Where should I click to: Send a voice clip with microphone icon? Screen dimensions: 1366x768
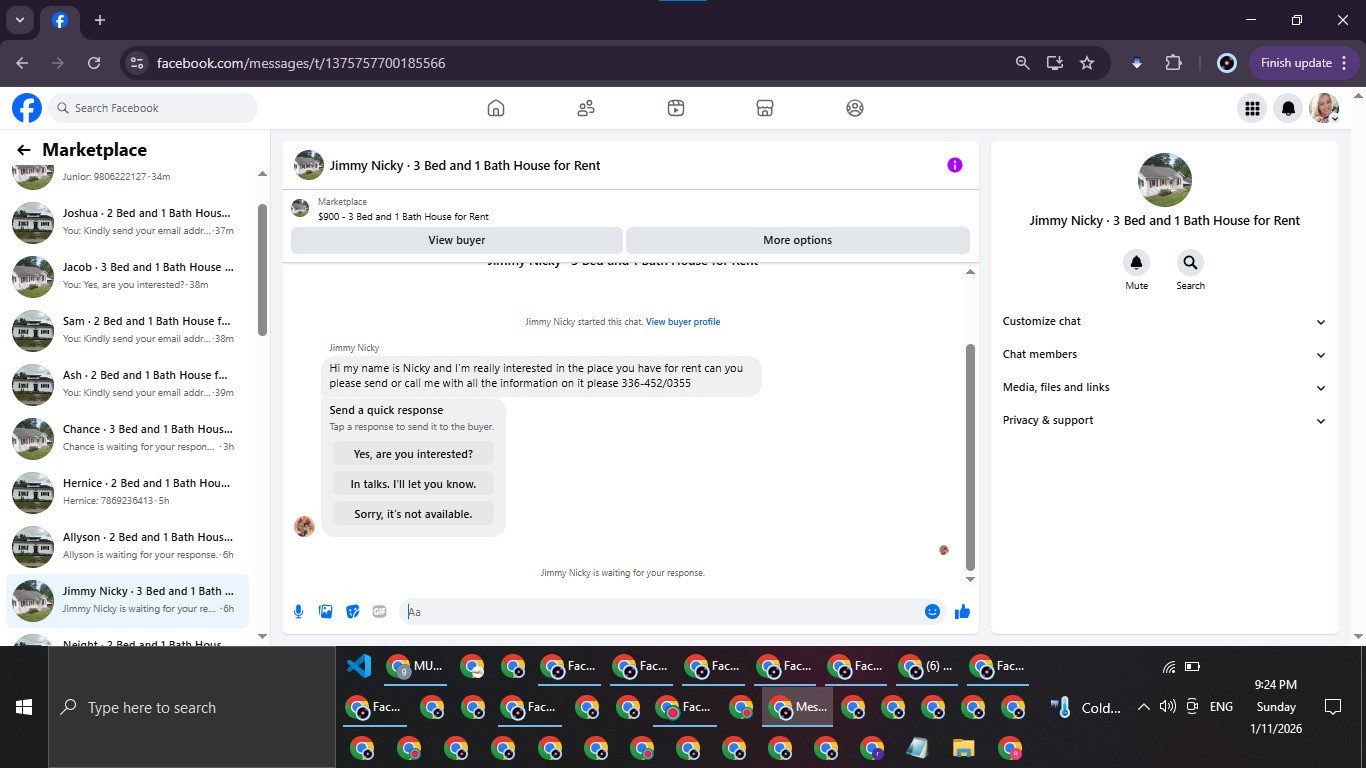point(298,612)
